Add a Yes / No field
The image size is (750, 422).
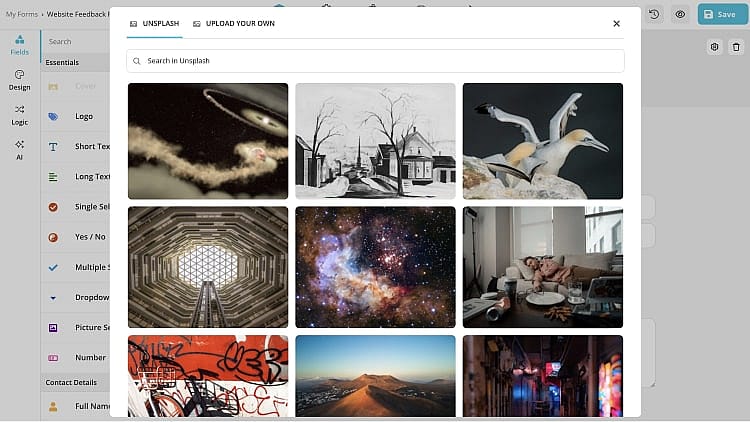tap(76, 237)
